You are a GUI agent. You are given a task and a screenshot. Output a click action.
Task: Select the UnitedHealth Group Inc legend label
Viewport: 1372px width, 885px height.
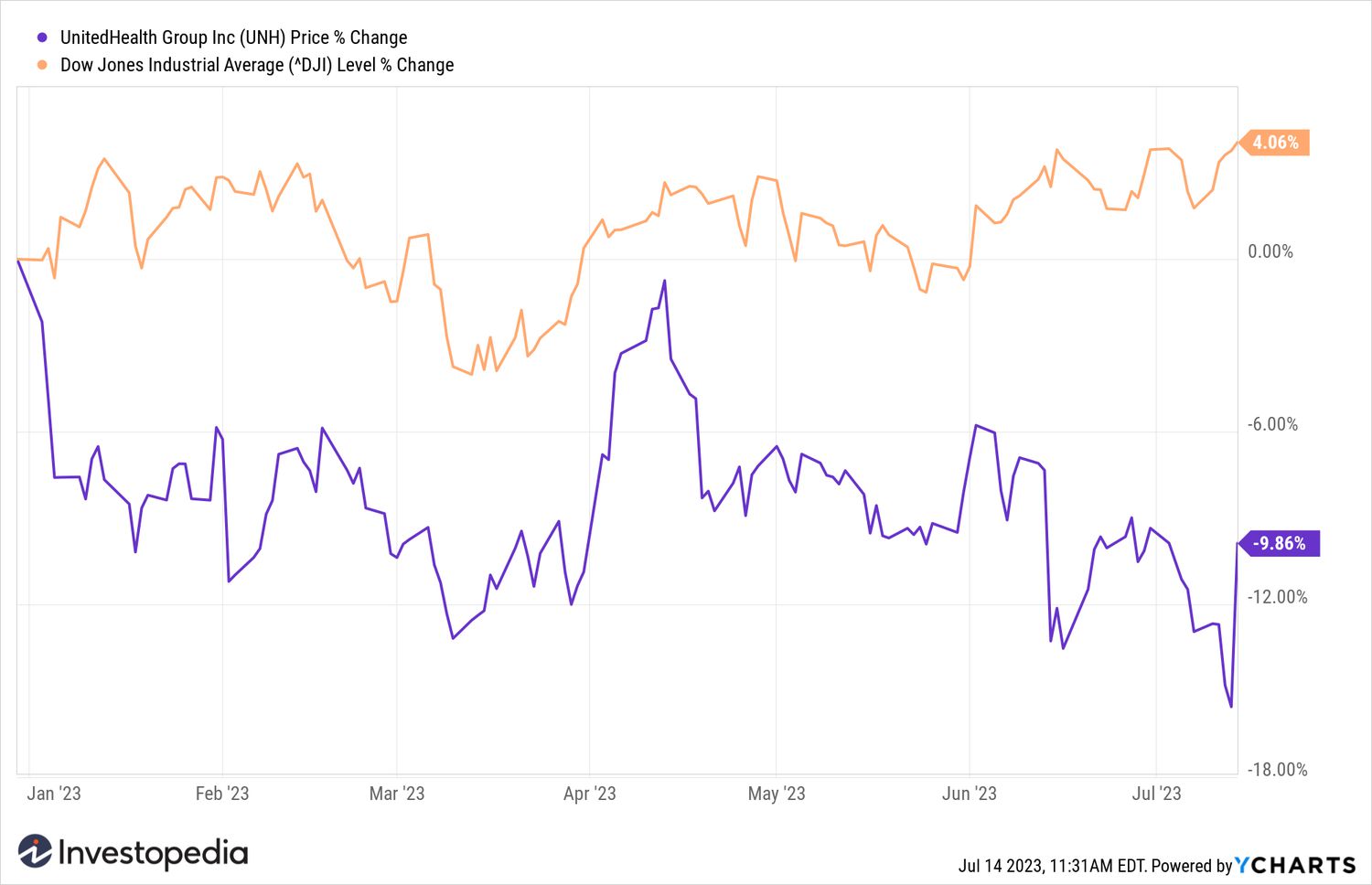233,37
